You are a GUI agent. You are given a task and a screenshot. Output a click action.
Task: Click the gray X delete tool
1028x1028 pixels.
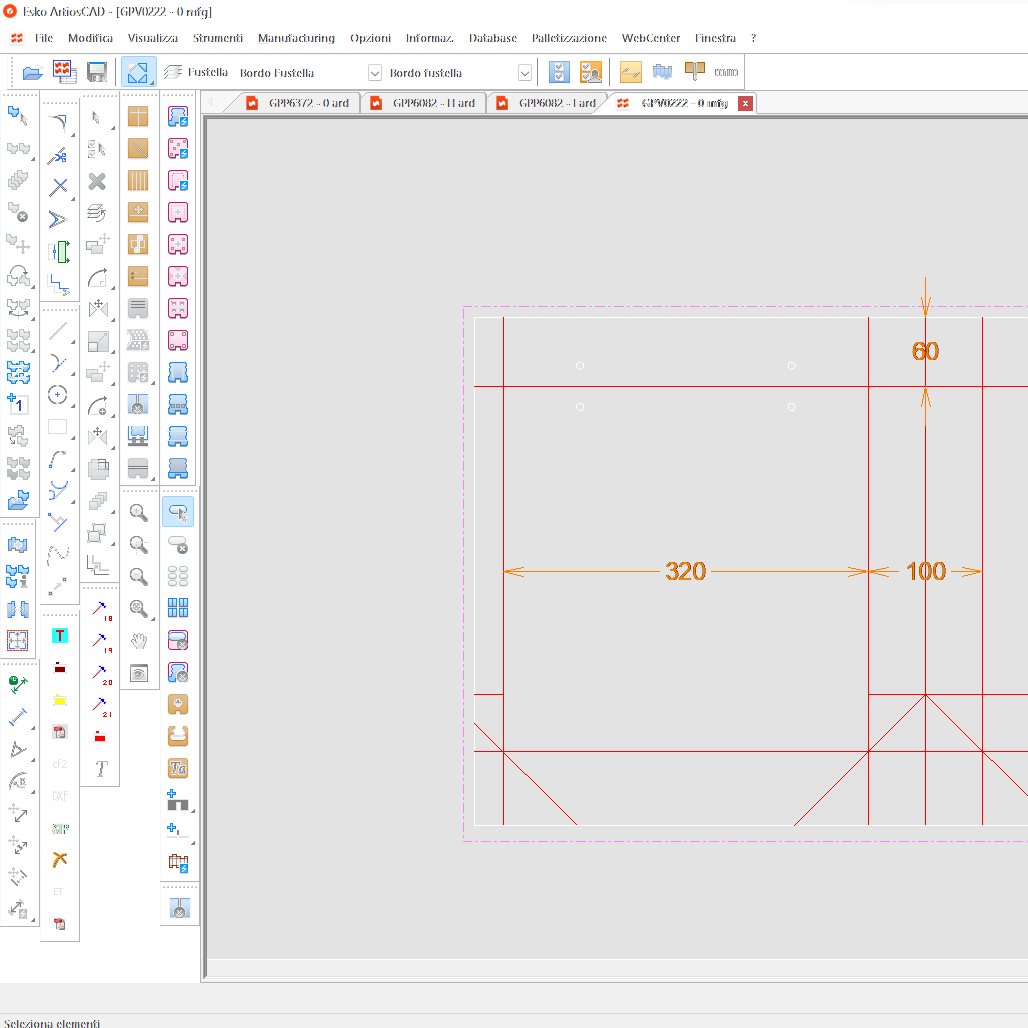(x=97, y=182)
